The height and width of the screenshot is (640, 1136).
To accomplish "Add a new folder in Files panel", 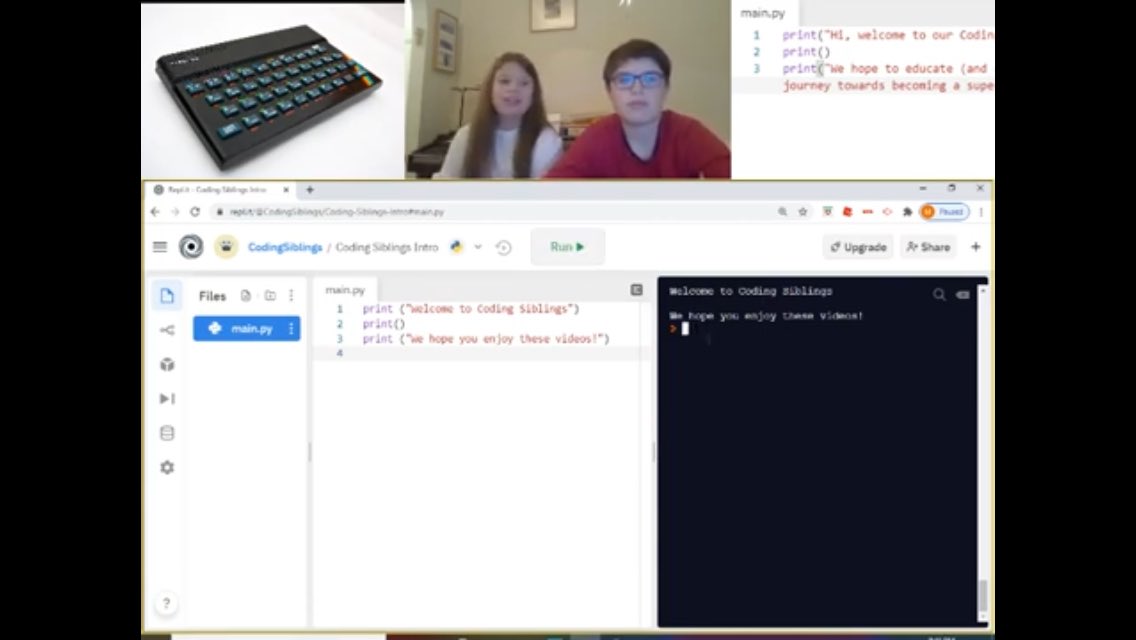I will 270,296.
